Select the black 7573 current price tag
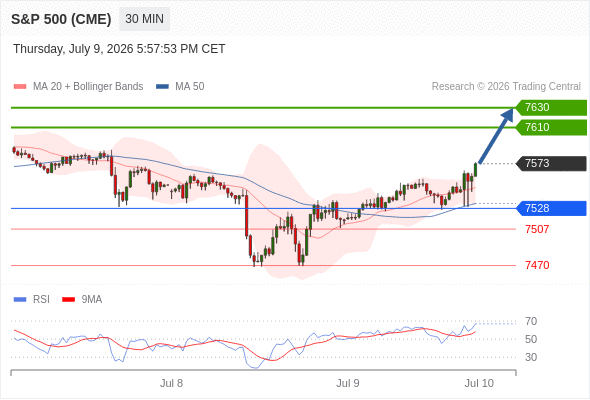Screen dimensions: 590x400 coord(551,163)
